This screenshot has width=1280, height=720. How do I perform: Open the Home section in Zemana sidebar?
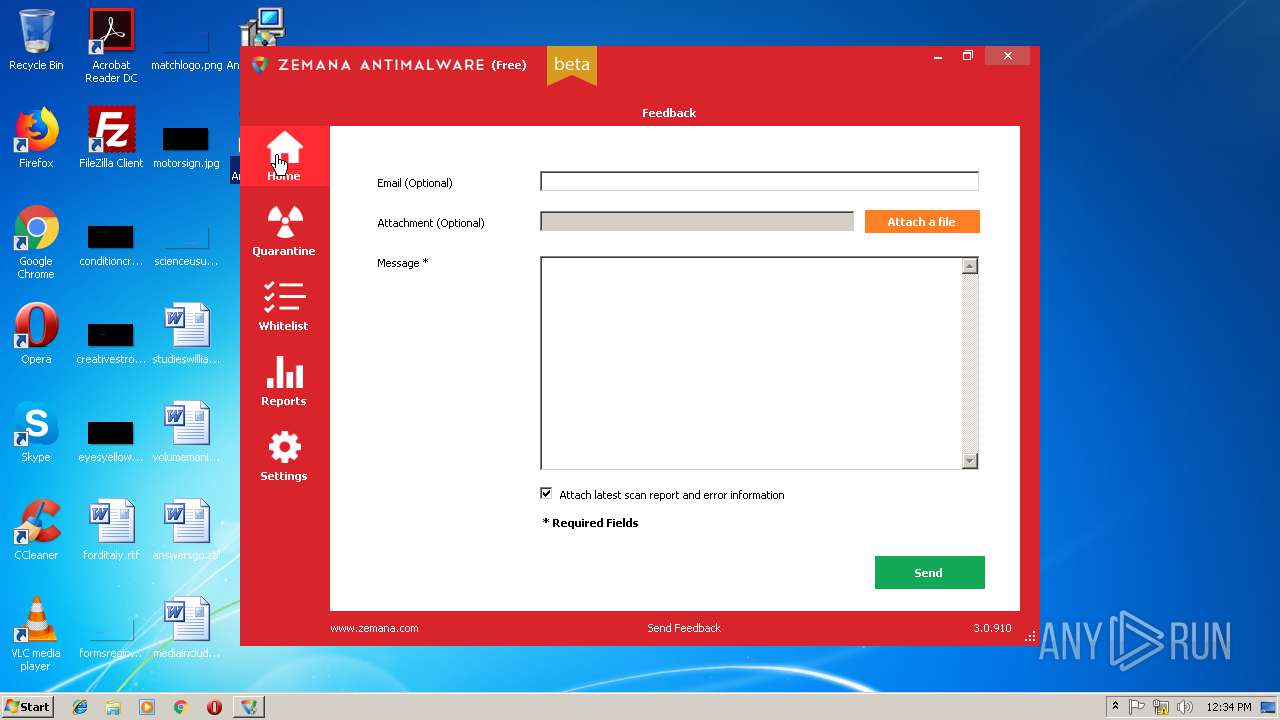click(x=284, y=156)
